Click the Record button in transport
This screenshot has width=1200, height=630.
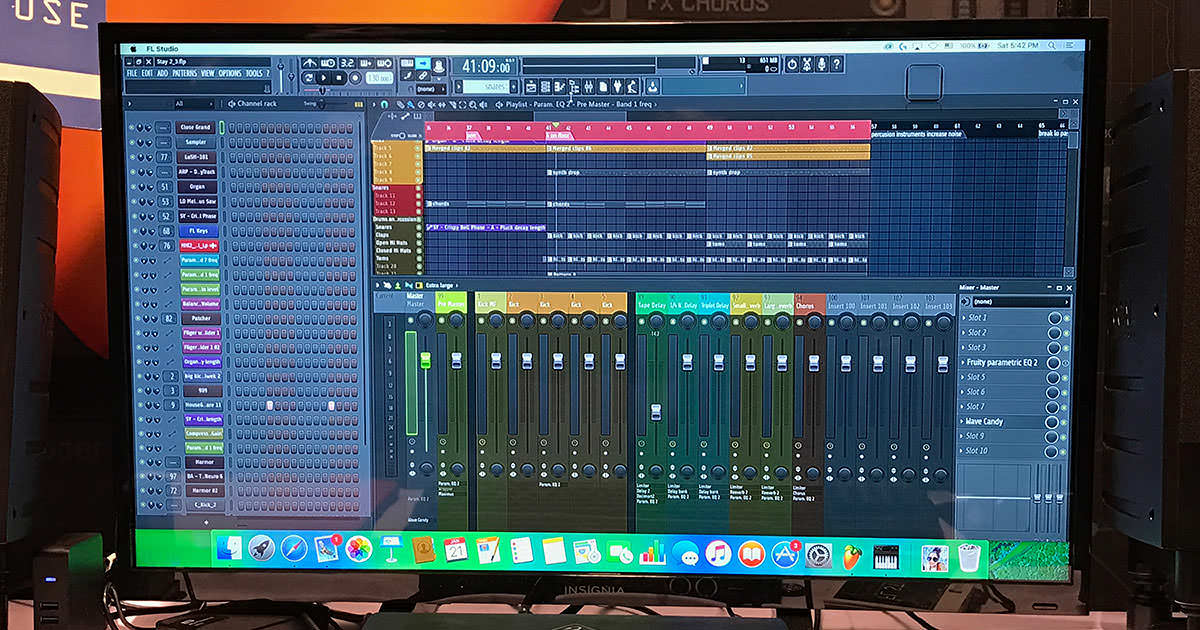tap(356, 78)
